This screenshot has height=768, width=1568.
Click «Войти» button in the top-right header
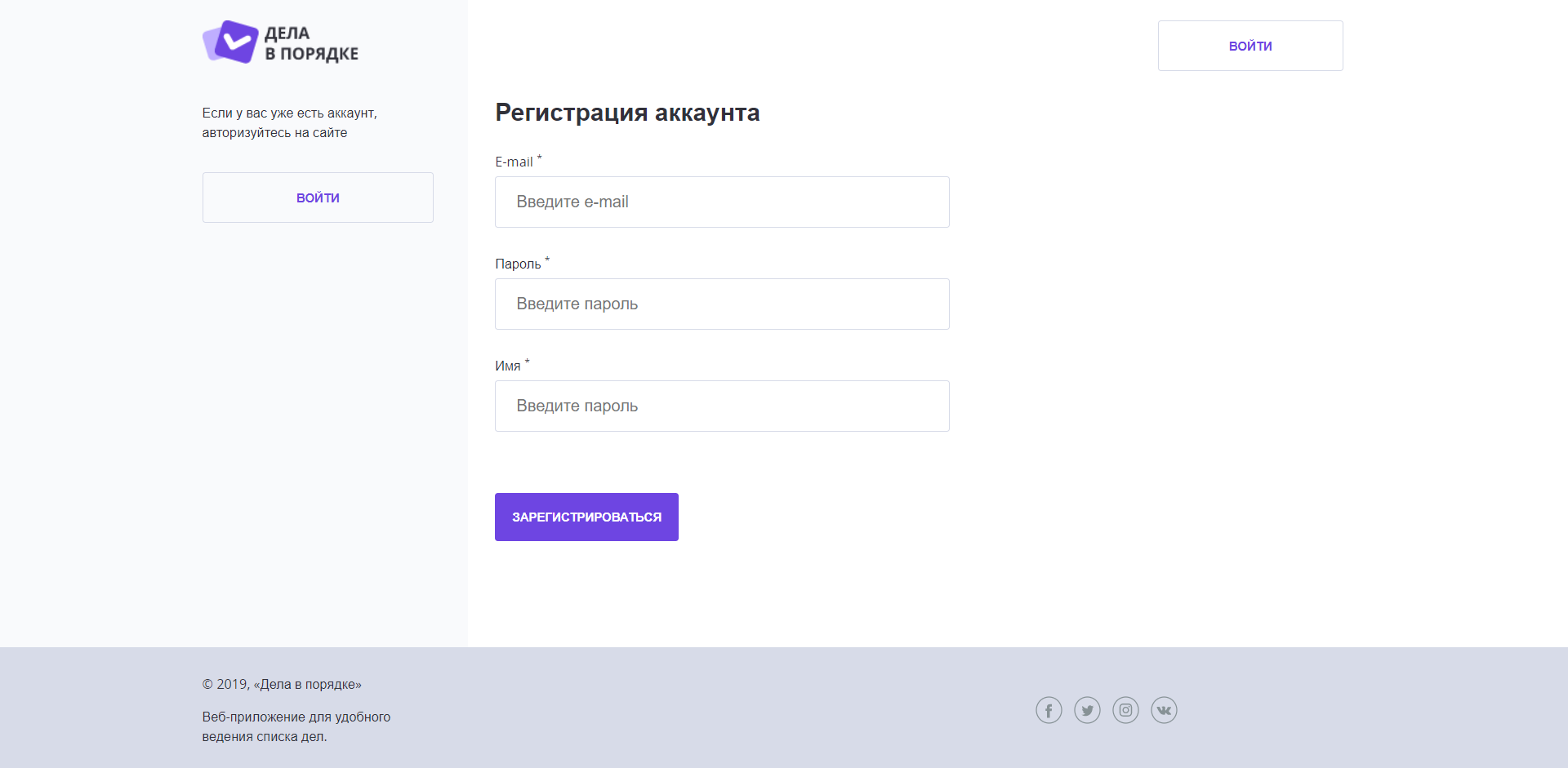tap(1250, 46)
